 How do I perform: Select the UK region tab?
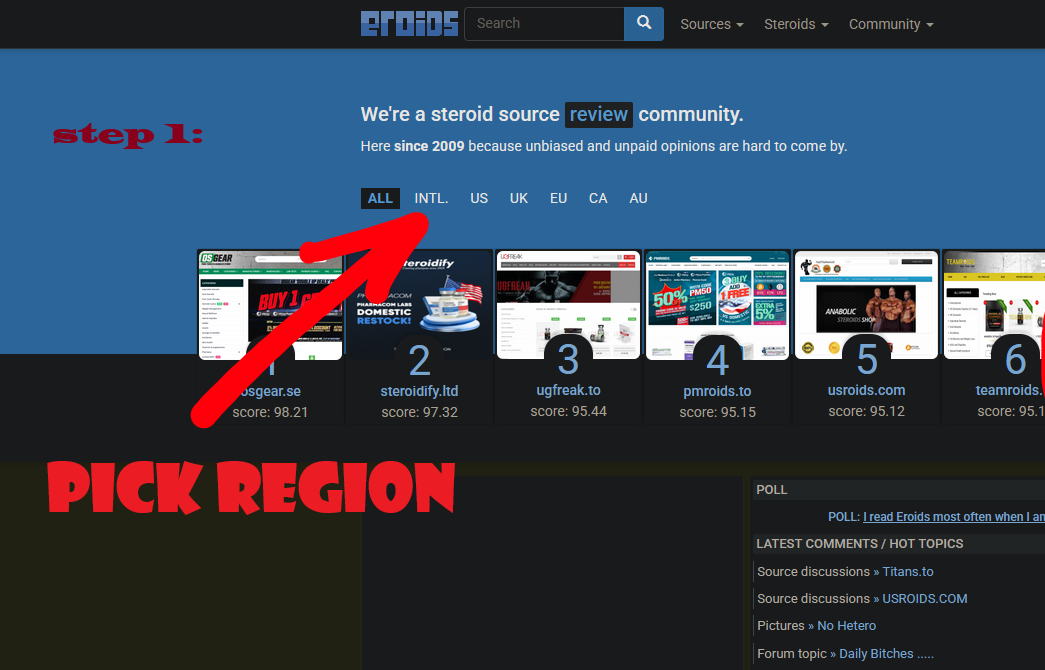(519, 198)
